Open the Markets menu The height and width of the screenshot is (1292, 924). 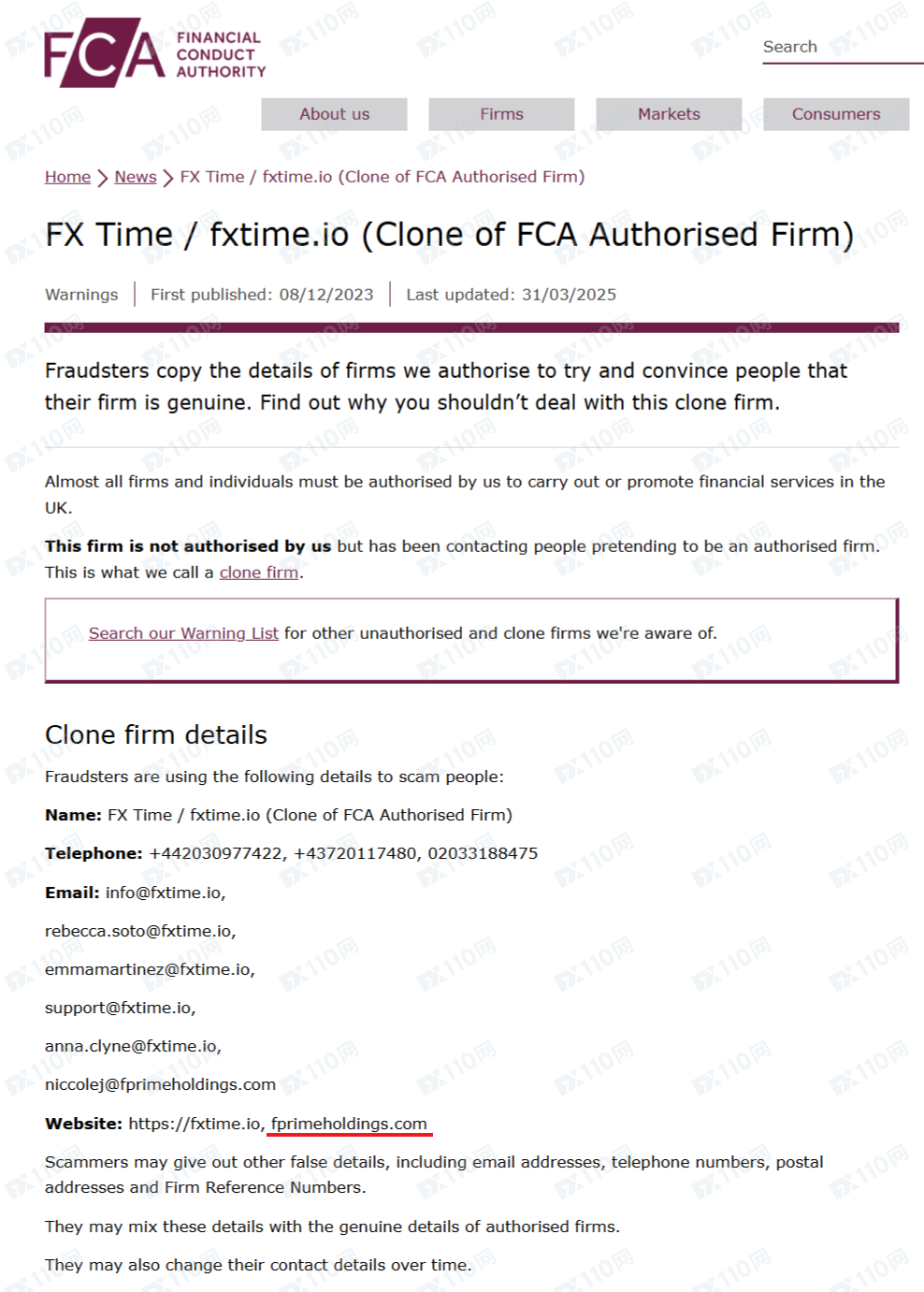[x=669, y=114]
